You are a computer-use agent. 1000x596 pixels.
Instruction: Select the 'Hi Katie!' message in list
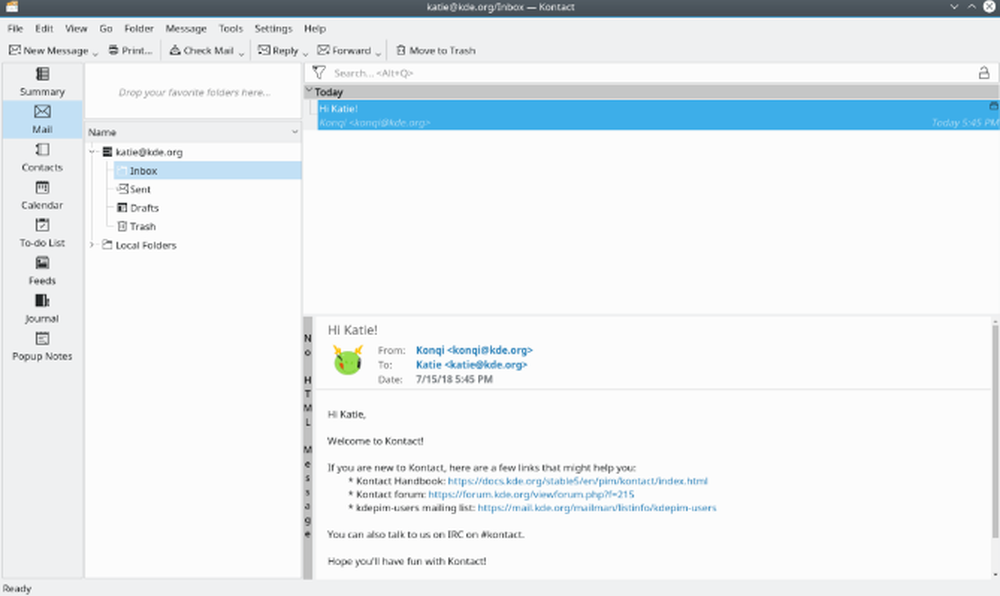tap(658, 115)
